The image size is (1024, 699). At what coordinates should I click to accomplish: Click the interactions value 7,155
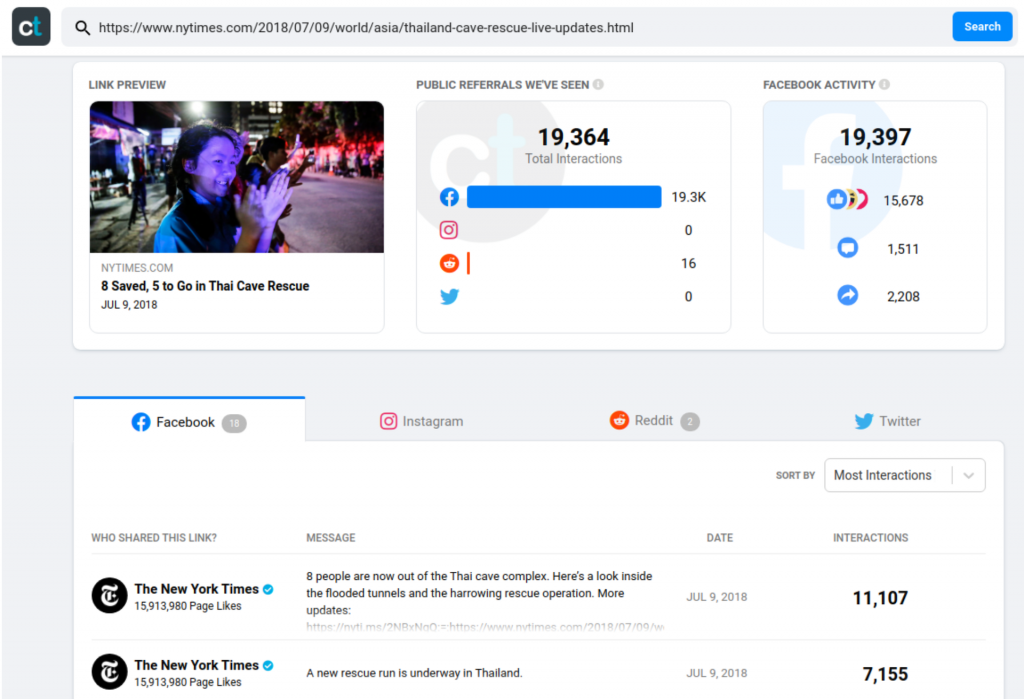[x=885, y=674]
